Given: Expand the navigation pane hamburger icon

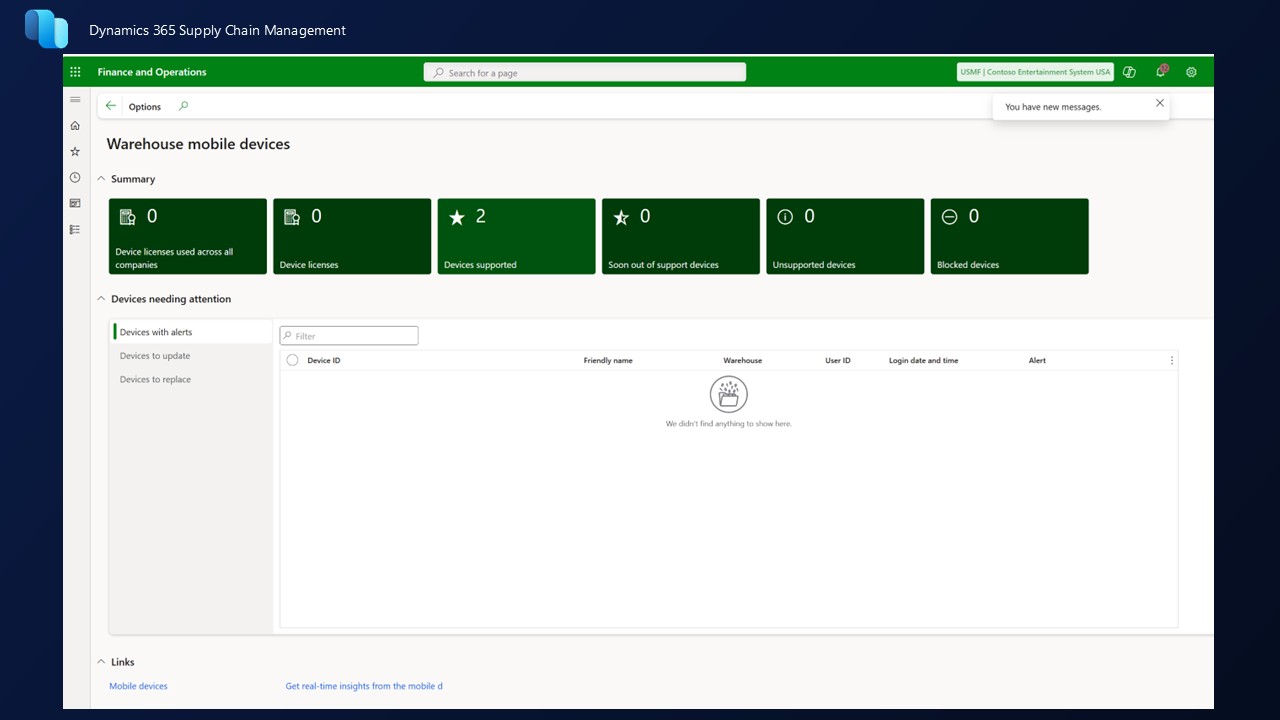Looking at the screenshot, I should click(x=75, y=100).
